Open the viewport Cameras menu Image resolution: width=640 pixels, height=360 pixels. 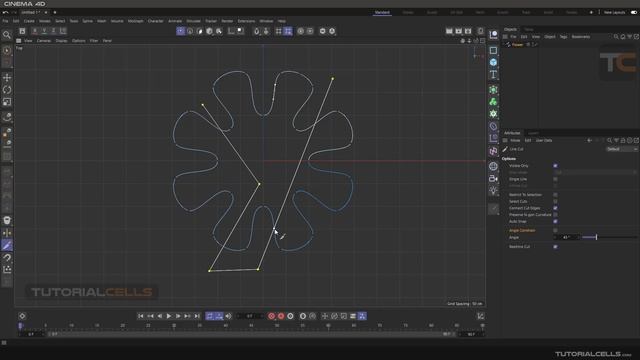tap(44, 41)
